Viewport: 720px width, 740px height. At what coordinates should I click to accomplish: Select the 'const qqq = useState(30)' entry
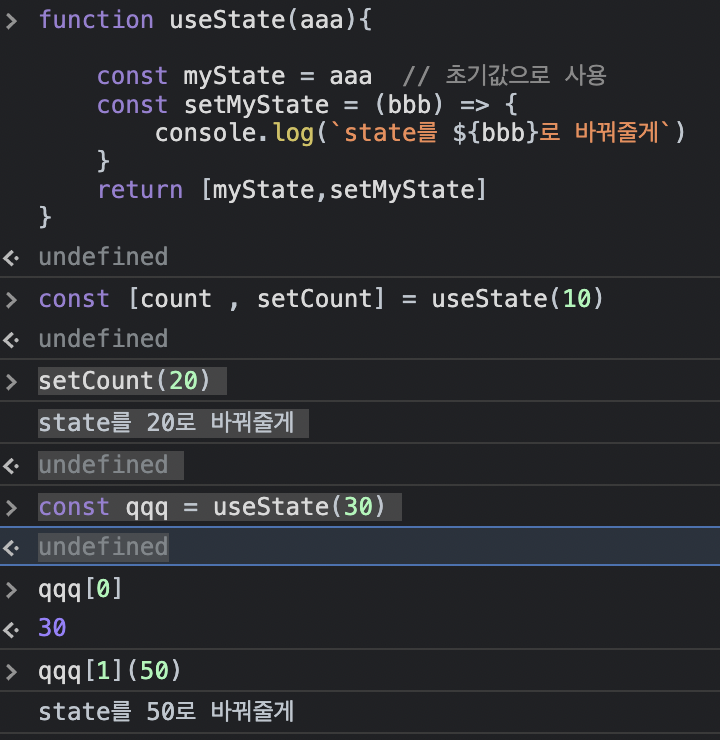[212, 507]
